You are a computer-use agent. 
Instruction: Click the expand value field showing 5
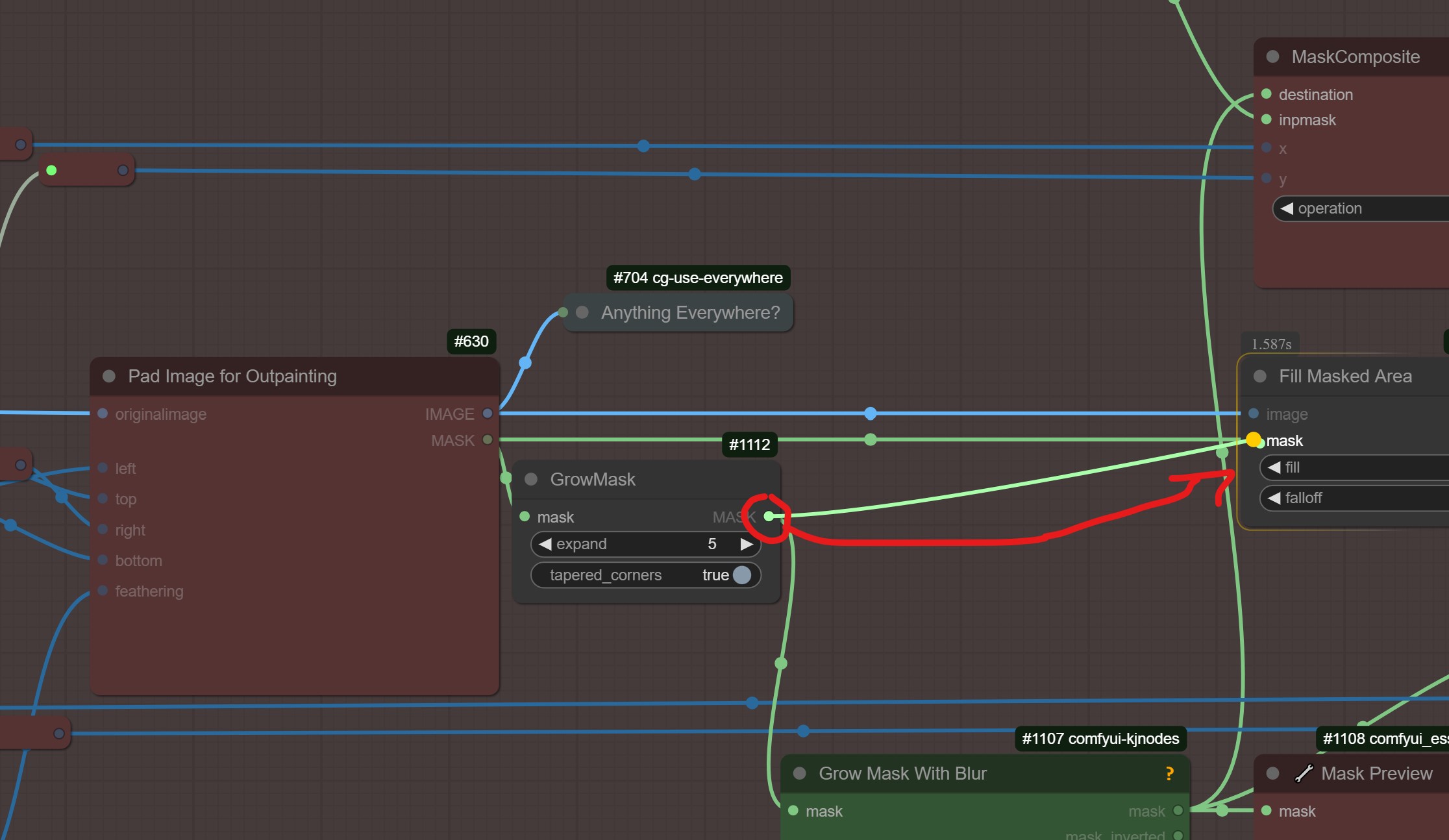(x=712, y=544)
